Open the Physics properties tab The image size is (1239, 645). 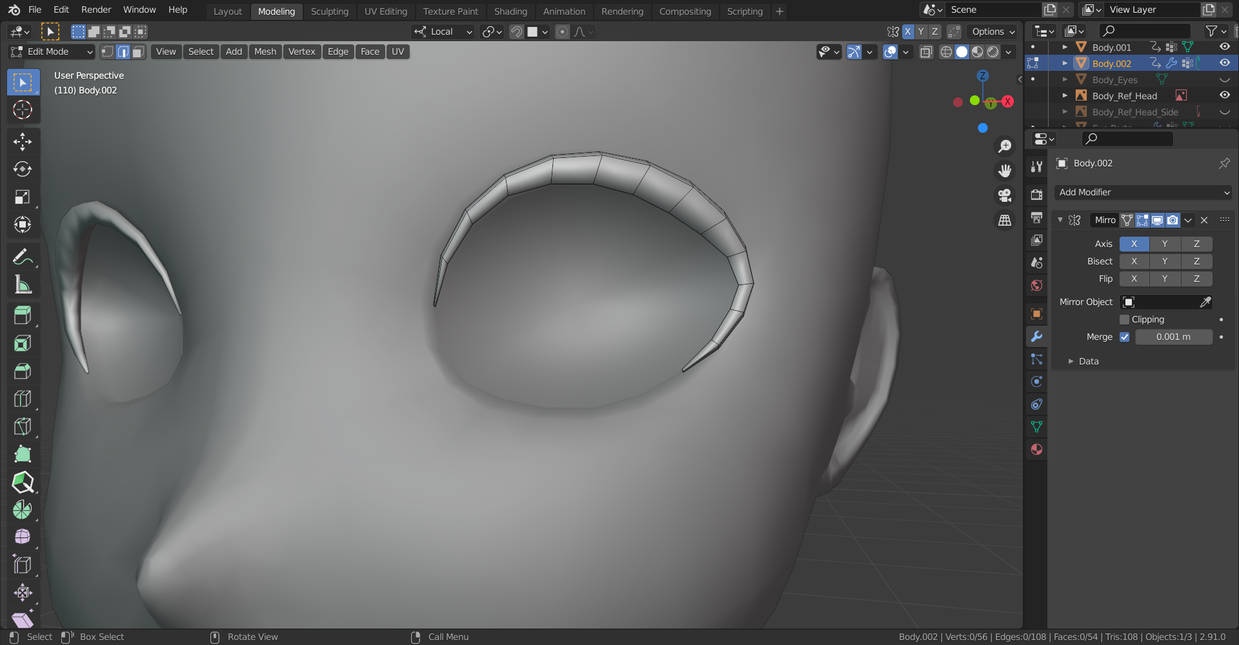click(x=1036, y=382)
